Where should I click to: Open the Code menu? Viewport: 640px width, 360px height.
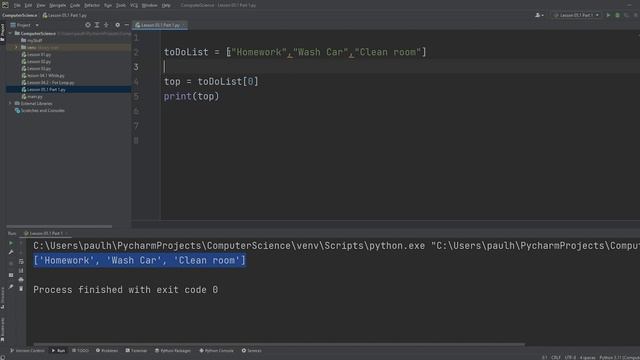pos(75,5)
